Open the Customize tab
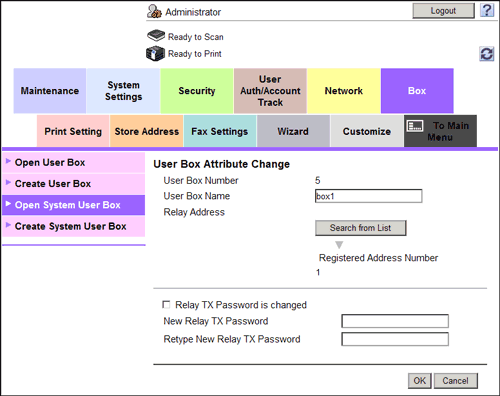 pyautogui.click(x=367, y=131)
